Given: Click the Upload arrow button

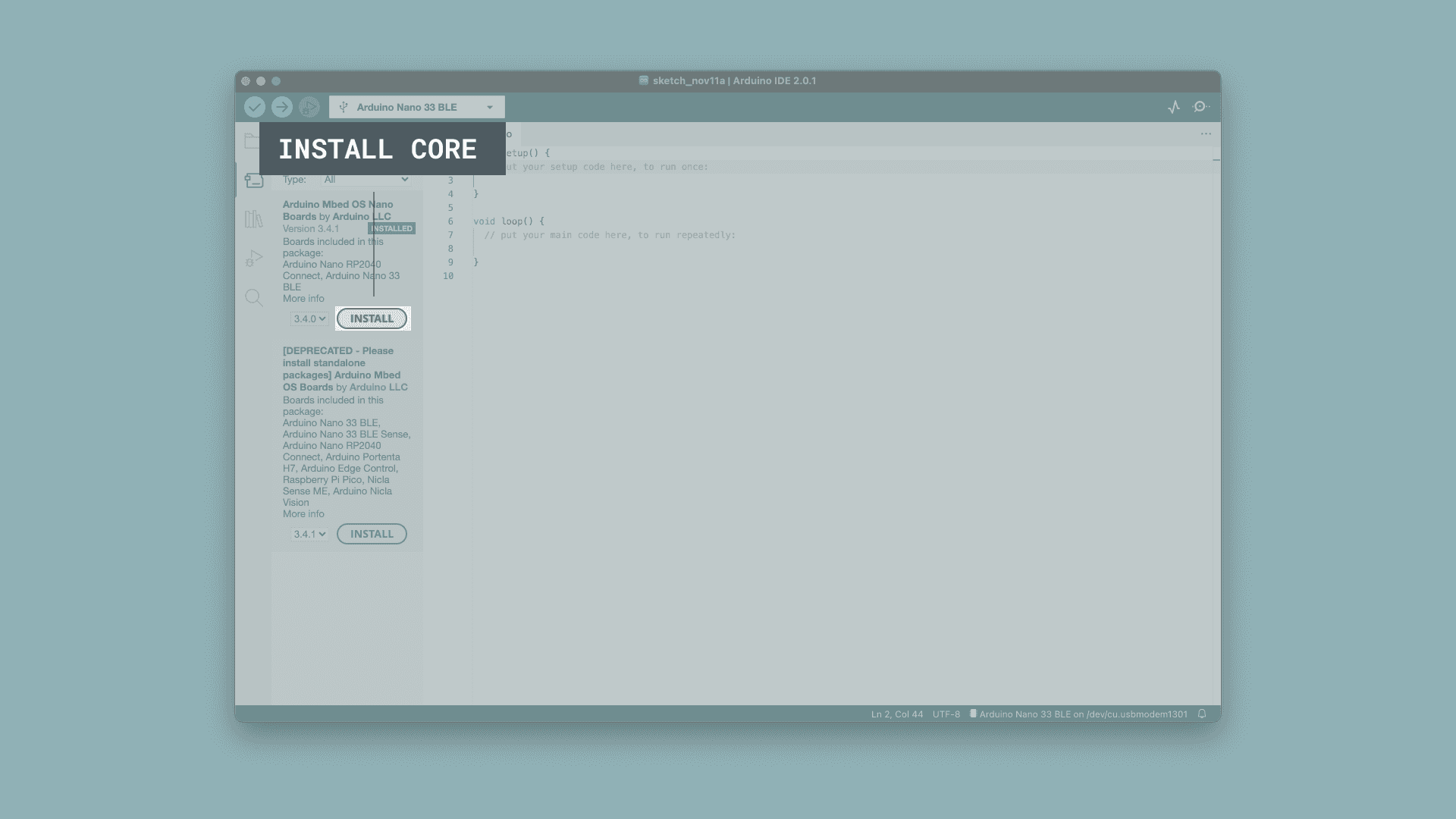Looking at the screenshot, I should tap(282, 107).
